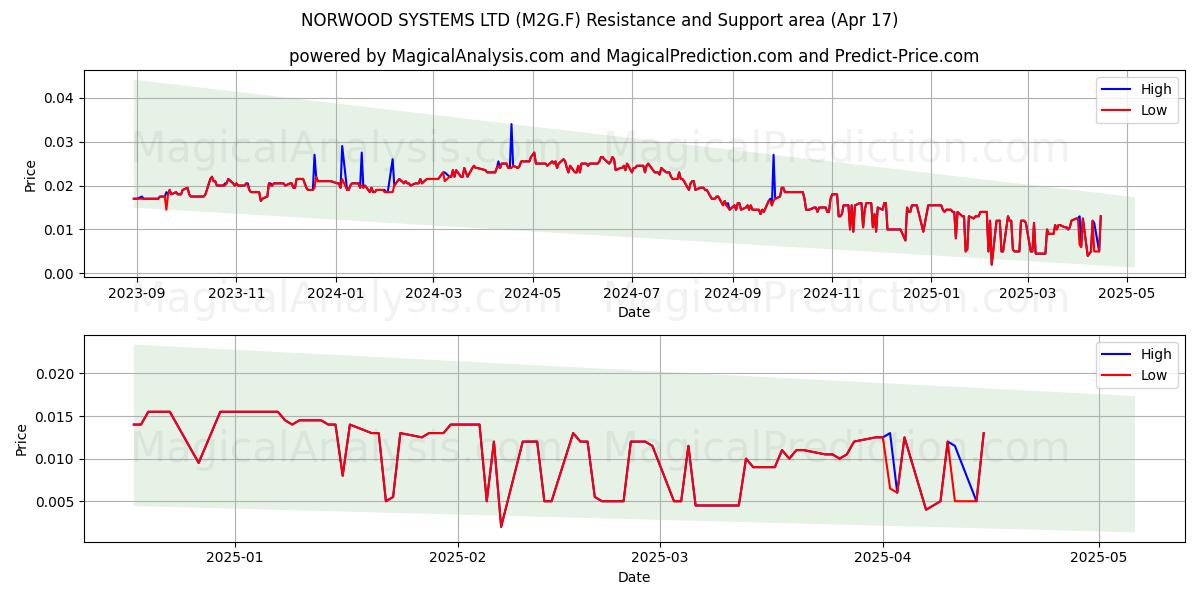Image resolution: width=1200 pixels, height=600 pixels.
Task: Click bottom chart x-axis label 2025-01
Action: pyautogui.click(x=235, y=559)
